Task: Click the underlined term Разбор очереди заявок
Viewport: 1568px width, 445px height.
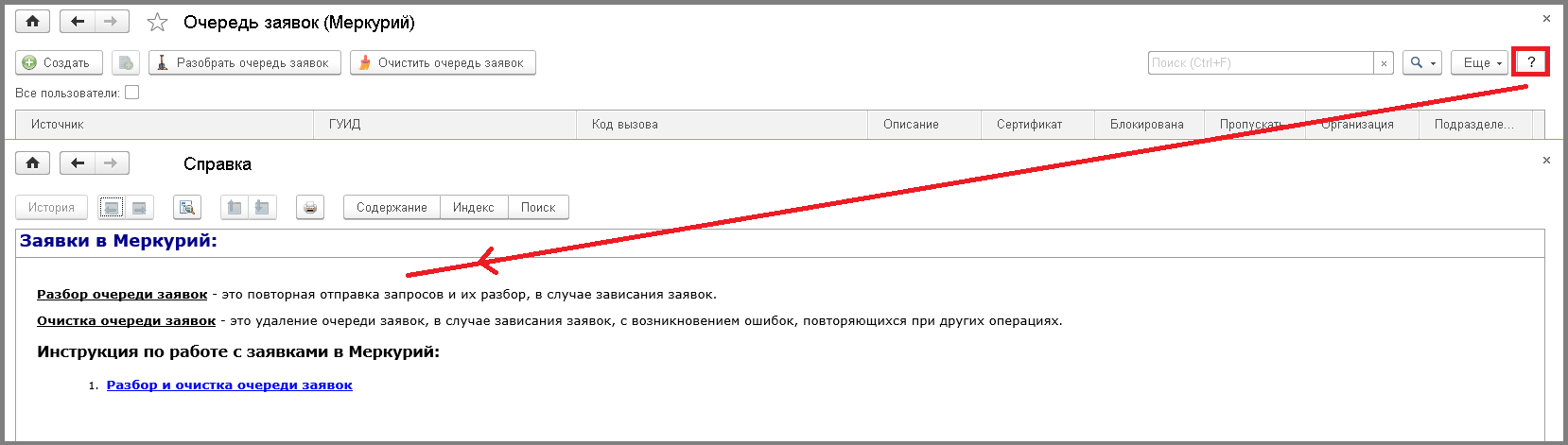Action: point(122,294)
